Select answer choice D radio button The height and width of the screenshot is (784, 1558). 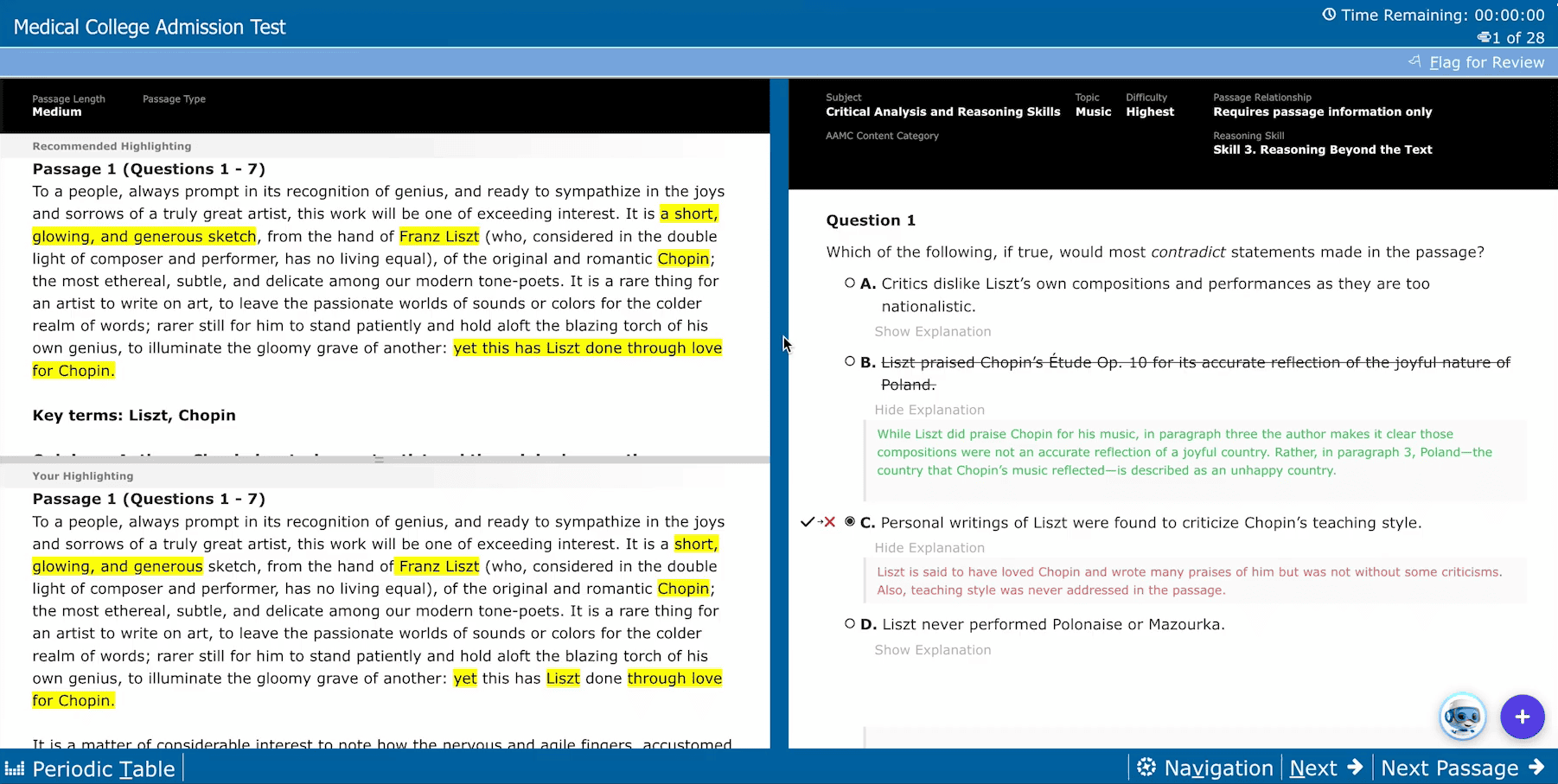[850, 623]
